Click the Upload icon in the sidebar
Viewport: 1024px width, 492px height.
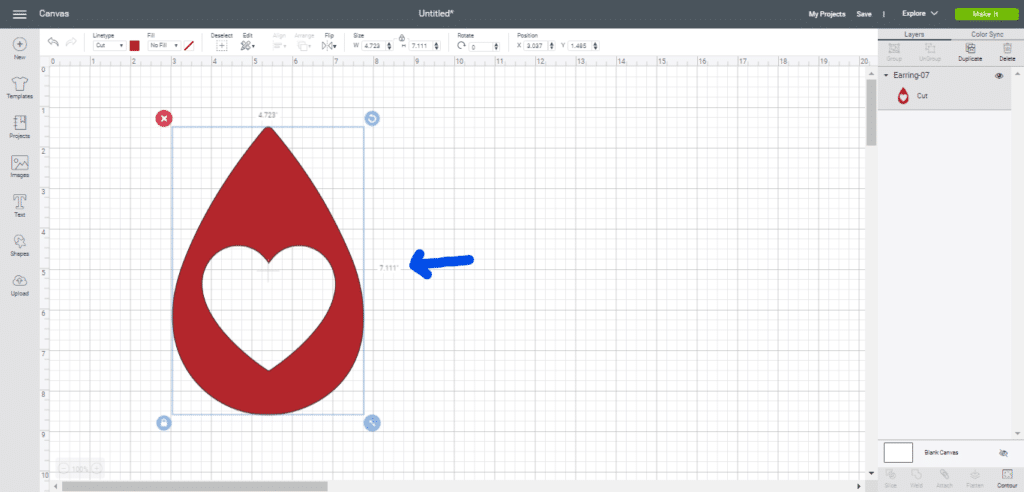[x=19, y=283]
